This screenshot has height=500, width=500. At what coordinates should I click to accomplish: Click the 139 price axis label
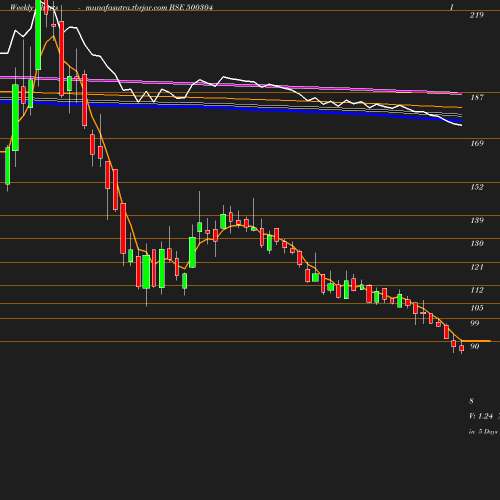click(x=477, y=220)
